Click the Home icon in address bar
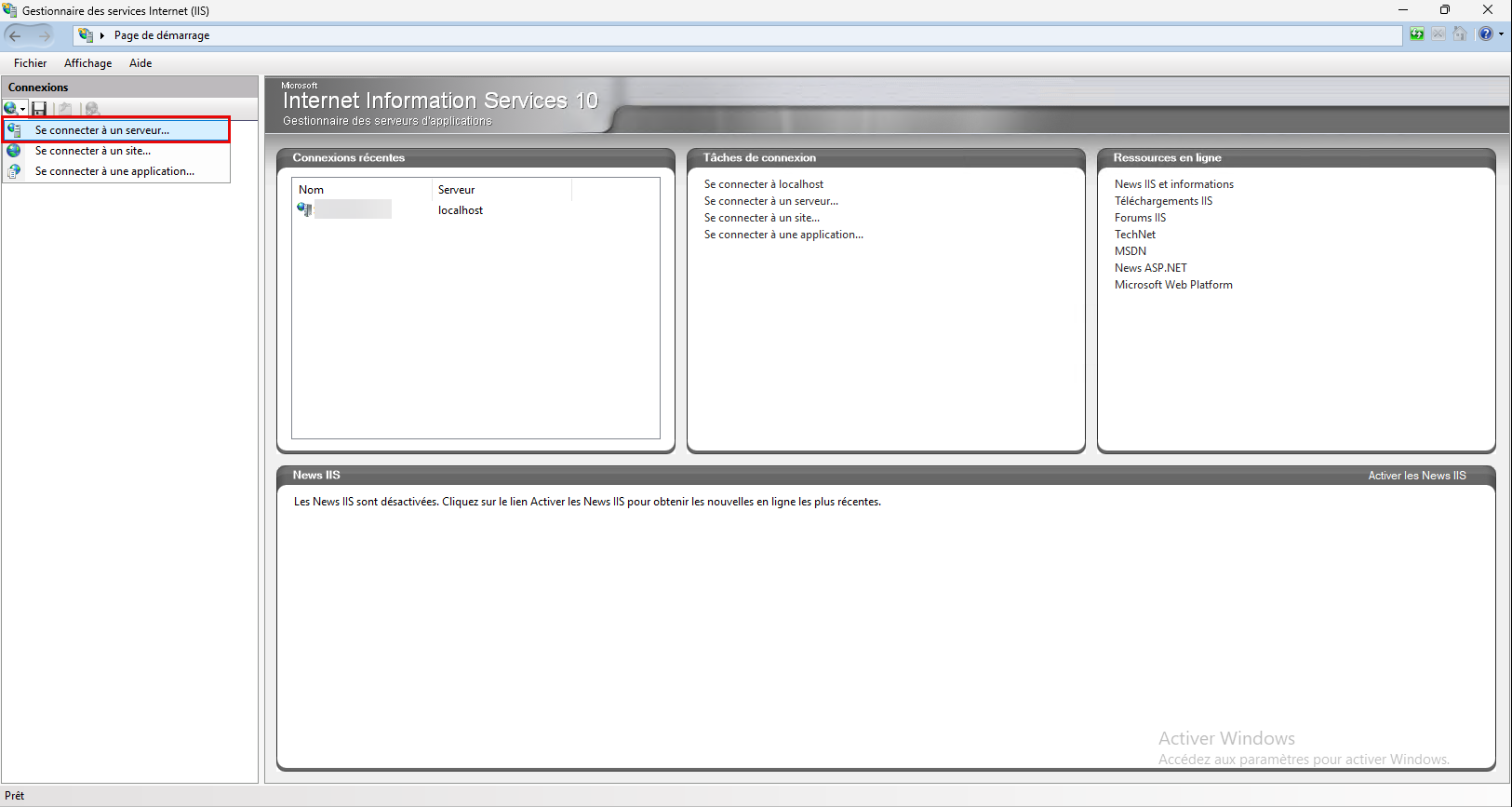 pyautogui.click(x=1460, y=34)
